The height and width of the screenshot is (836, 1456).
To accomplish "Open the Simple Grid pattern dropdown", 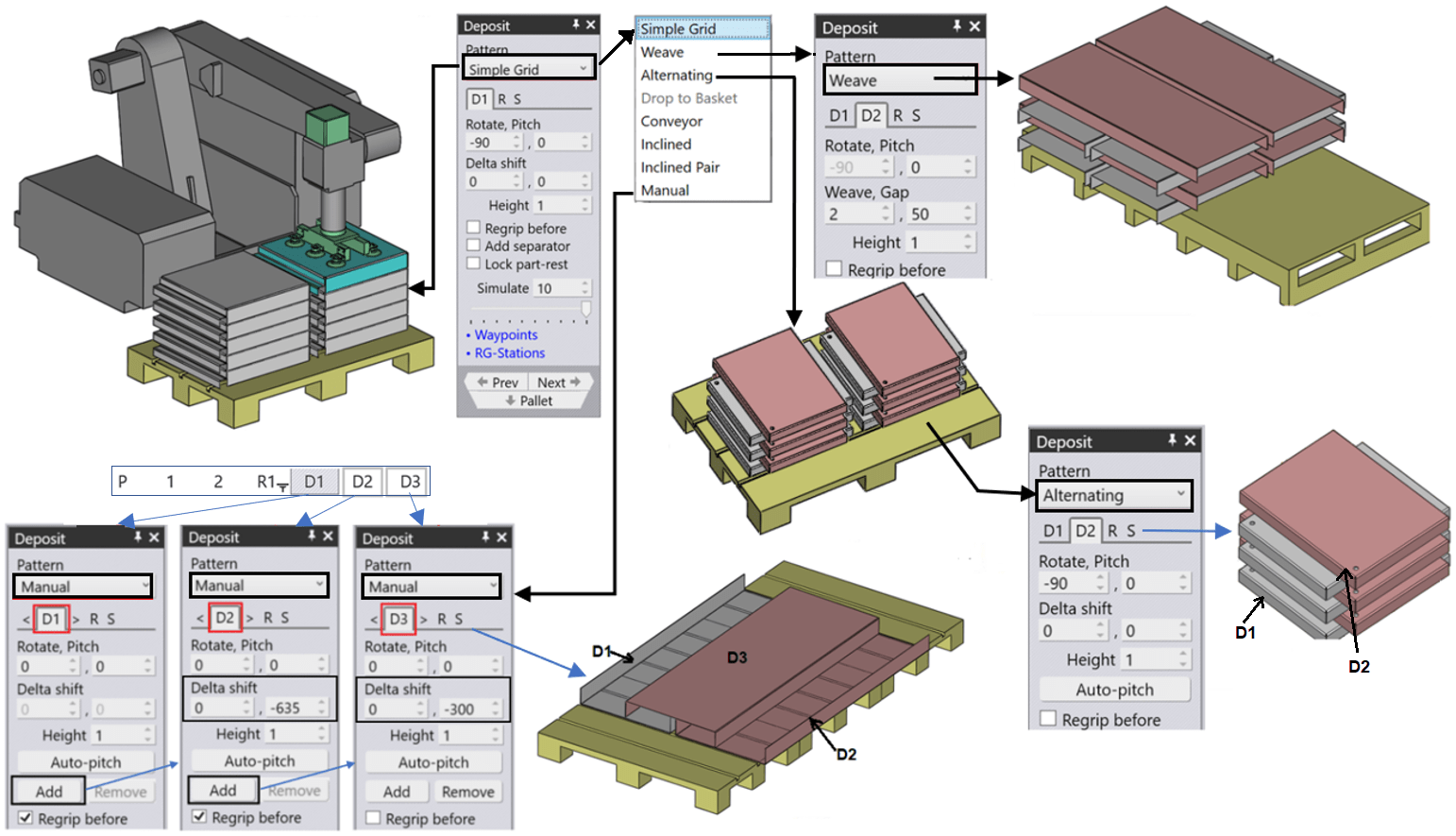I will tap(583, 69).
